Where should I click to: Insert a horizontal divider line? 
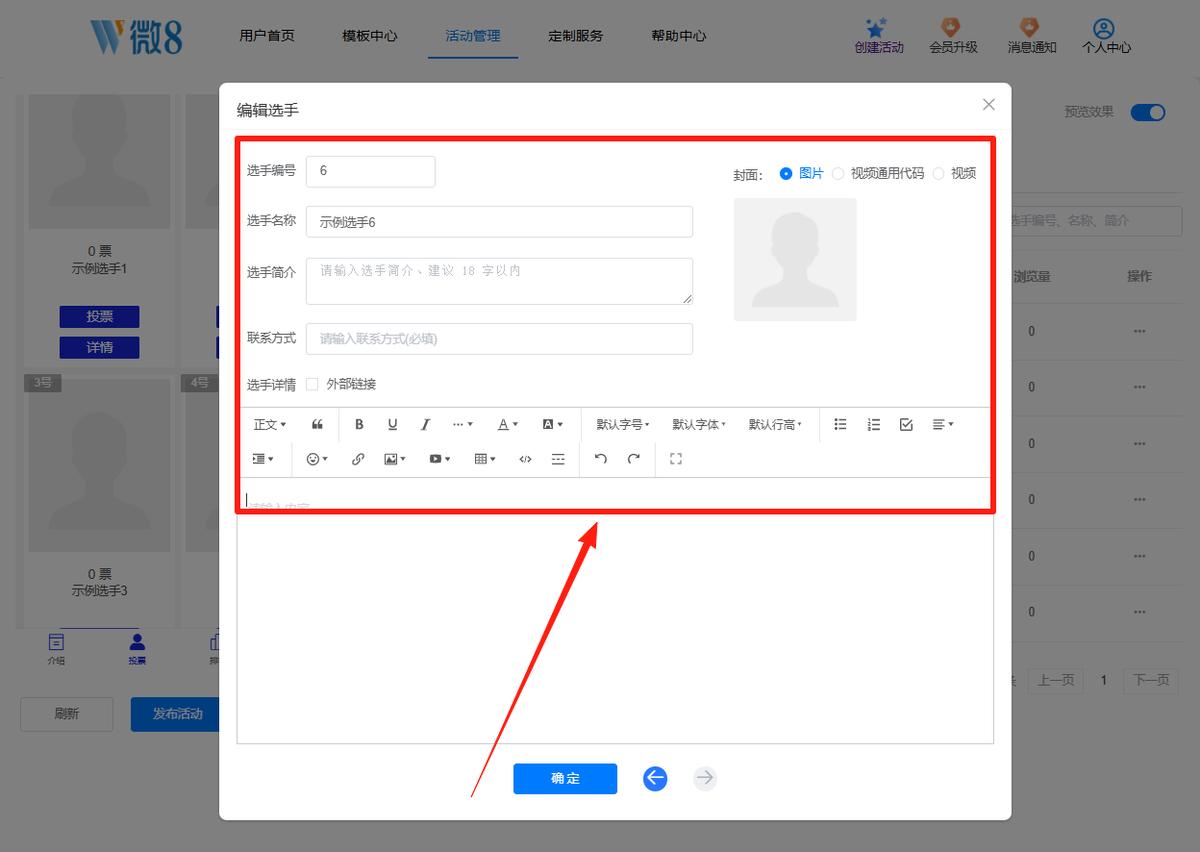(x=558, y=459)
